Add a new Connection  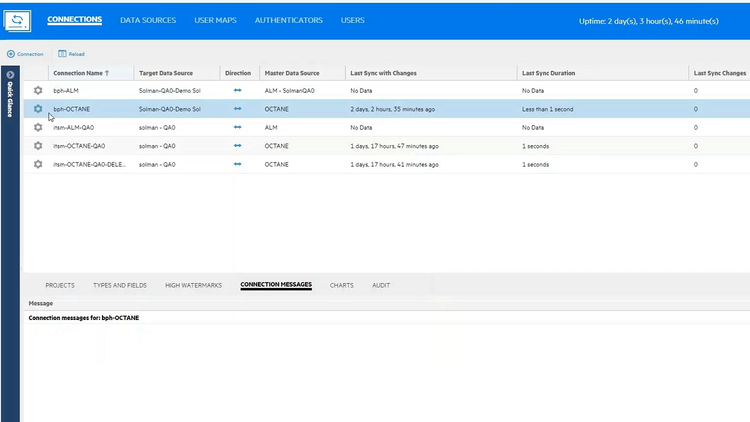coord(25,54)
